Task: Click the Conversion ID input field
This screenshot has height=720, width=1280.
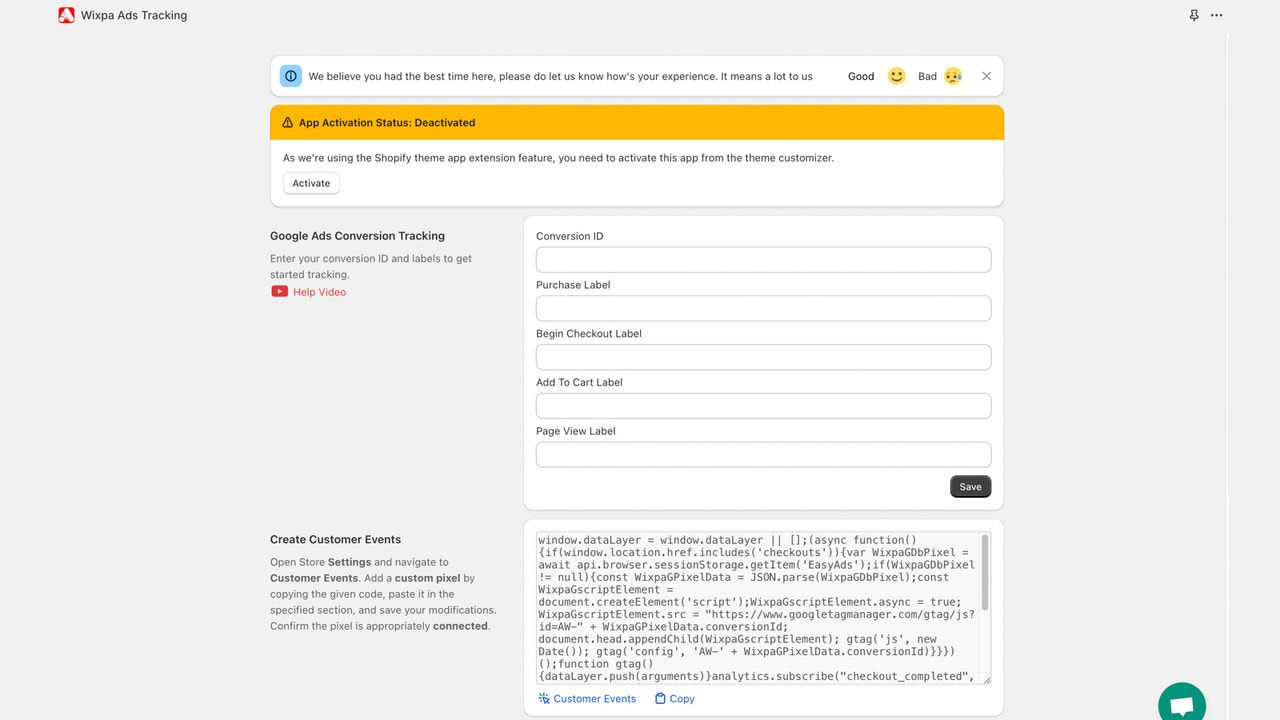Action: [763, 259]
